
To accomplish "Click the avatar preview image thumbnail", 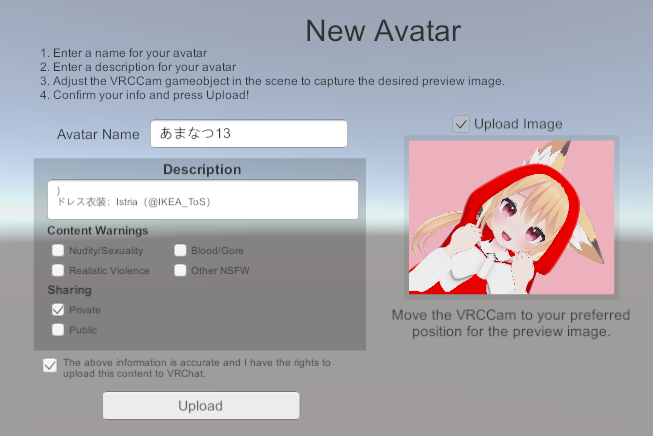I will click(511, 217).
